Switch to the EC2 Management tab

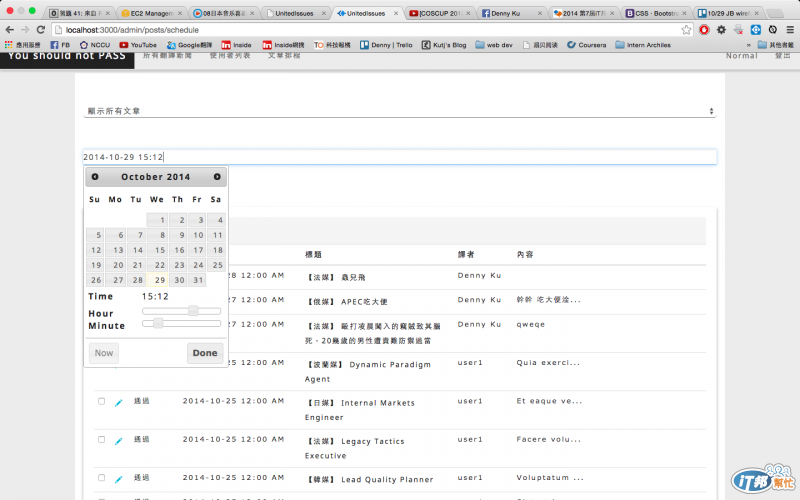[152, 13]
